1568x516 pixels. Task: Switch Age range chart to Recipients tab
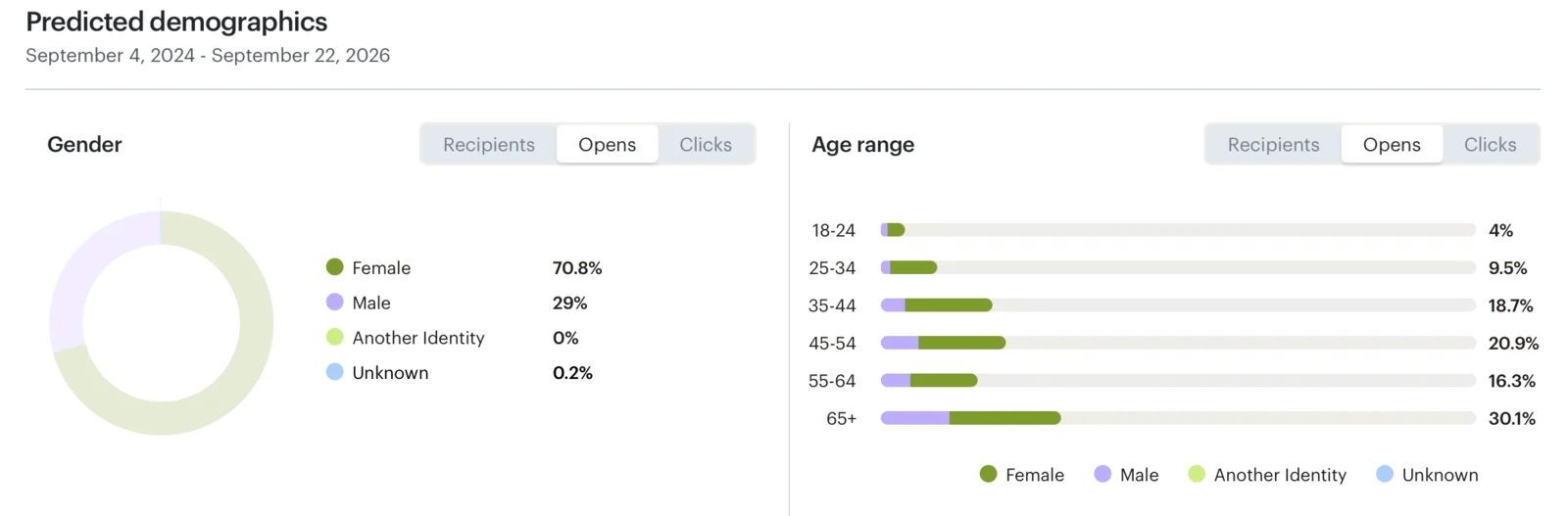[x=1273, y=144]
